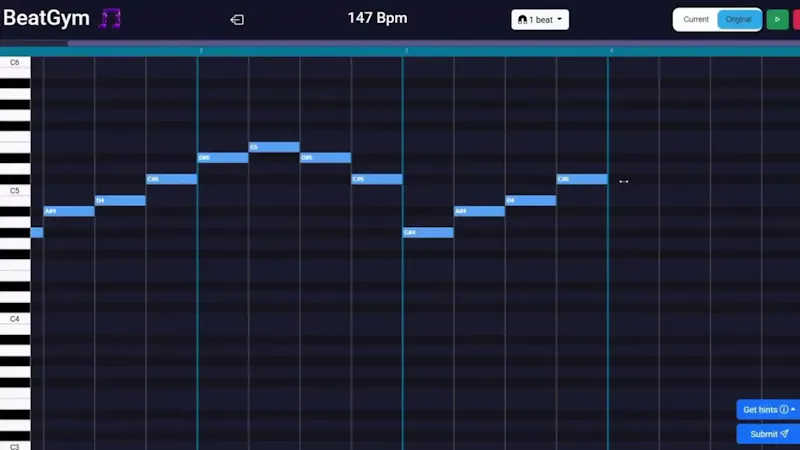Screen dimensions: 800x450
Task: Click the bar 3 marker on the ruler
Action: pyautogui.click(x=406, y=51)
